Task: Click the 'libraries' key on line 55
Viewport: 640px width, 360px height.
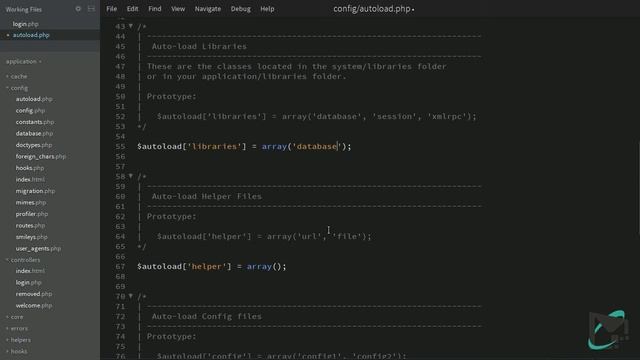Action: [214, 146]
